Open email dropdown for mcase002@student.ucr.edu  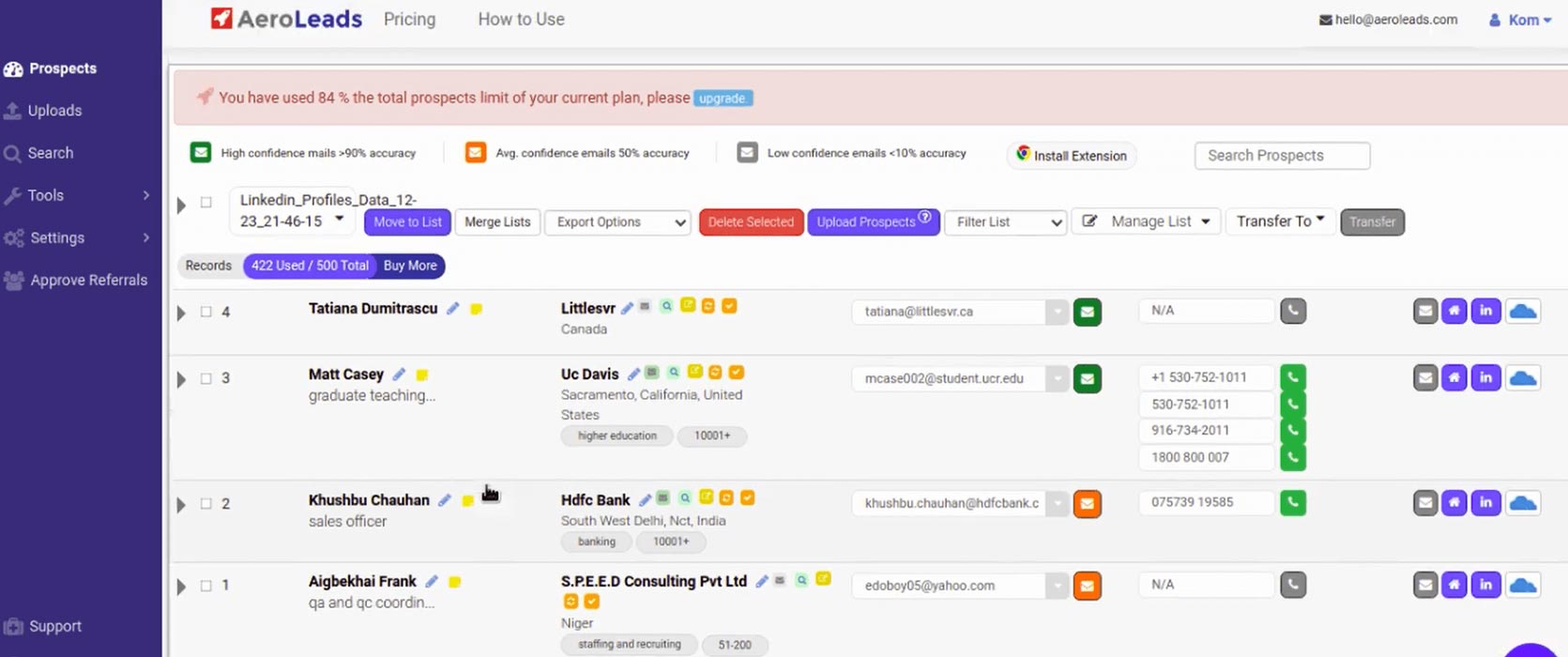1057,378
